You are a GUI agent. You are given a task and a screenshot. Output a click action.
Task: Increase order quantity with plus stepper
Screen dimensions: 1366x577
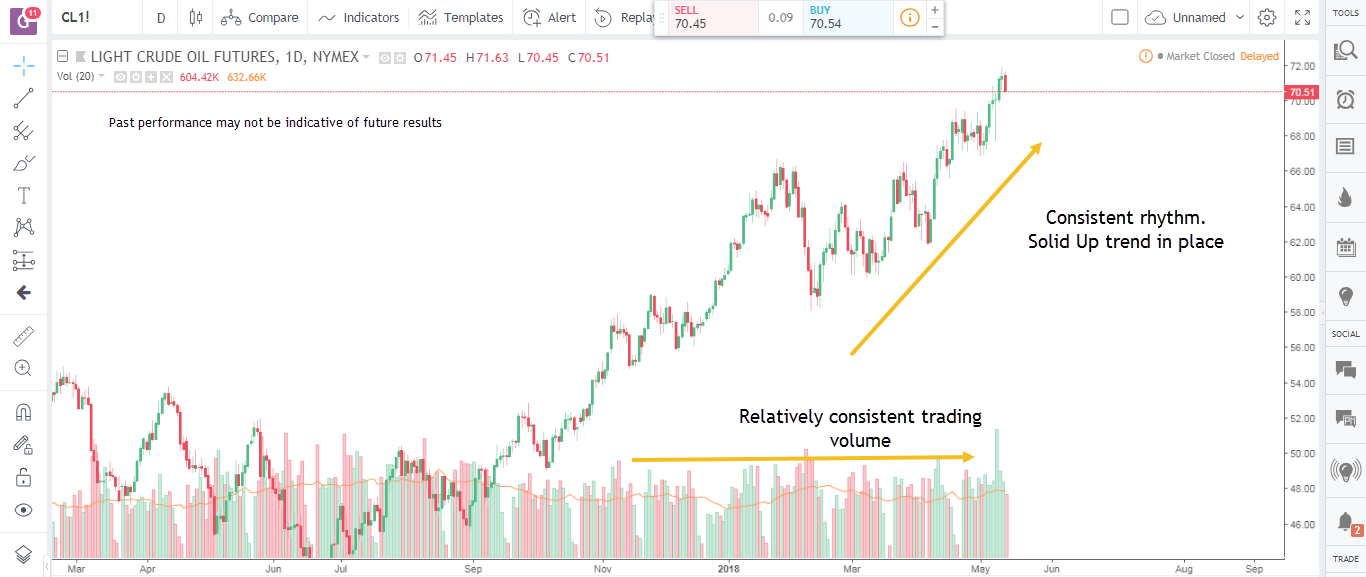pyautogui.click(x=935, y=9)
